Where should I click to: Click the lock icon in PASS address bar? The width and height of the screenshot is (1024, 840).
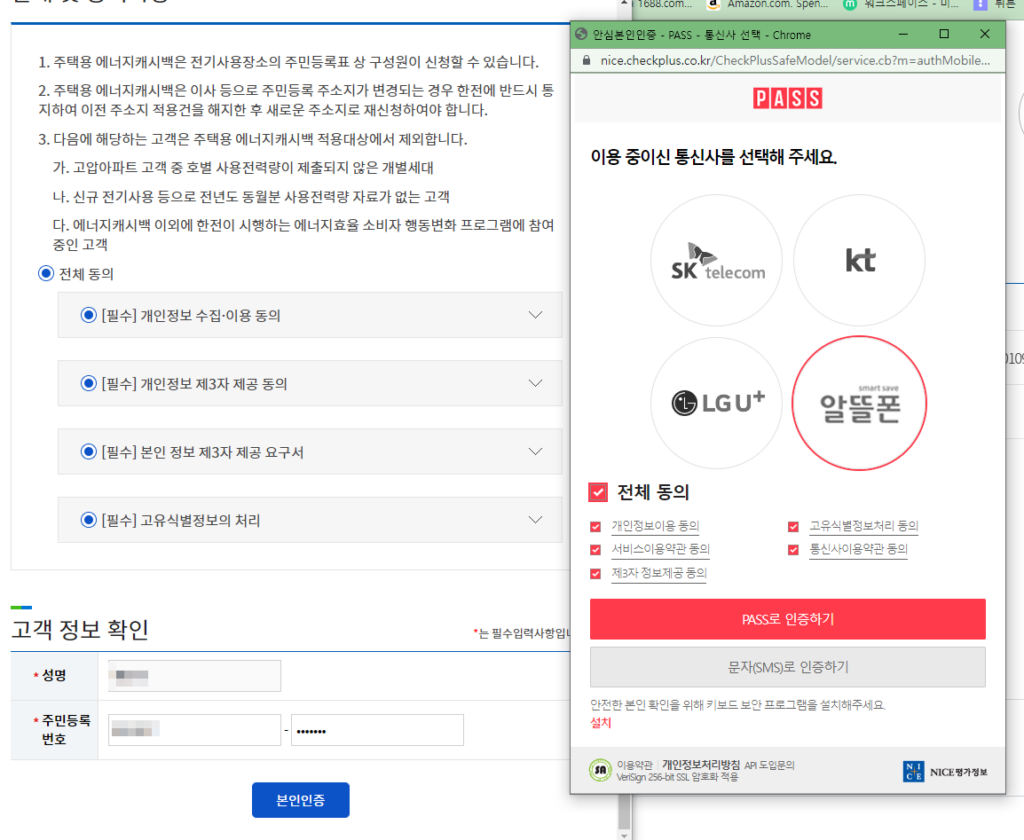586,61
